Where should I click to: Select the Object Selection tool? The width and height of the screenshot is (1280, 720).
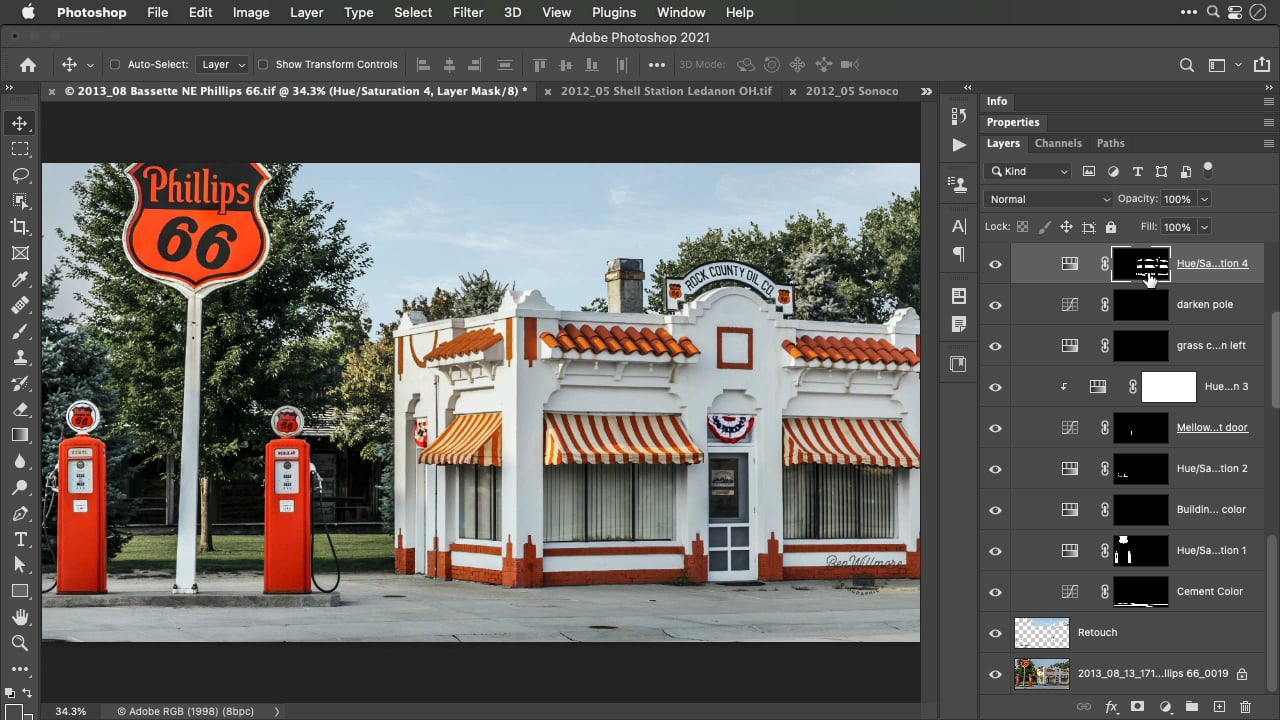click(x=20, y=201)
